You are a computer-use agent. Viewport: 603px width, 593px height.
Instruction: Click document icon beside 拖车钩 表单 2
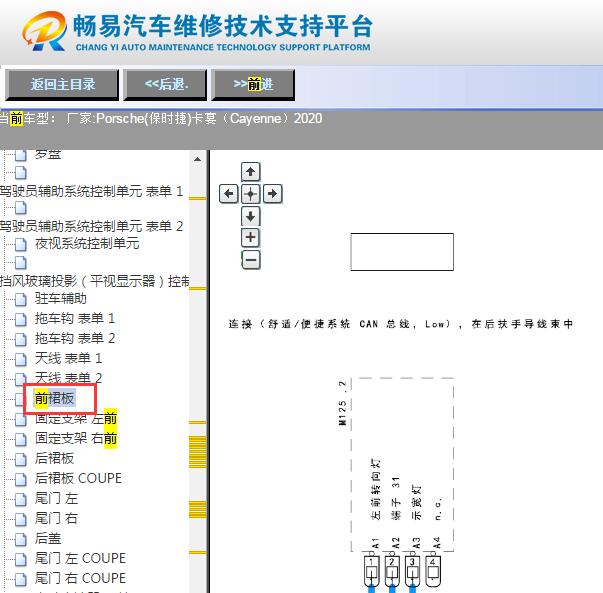(20, 339)
